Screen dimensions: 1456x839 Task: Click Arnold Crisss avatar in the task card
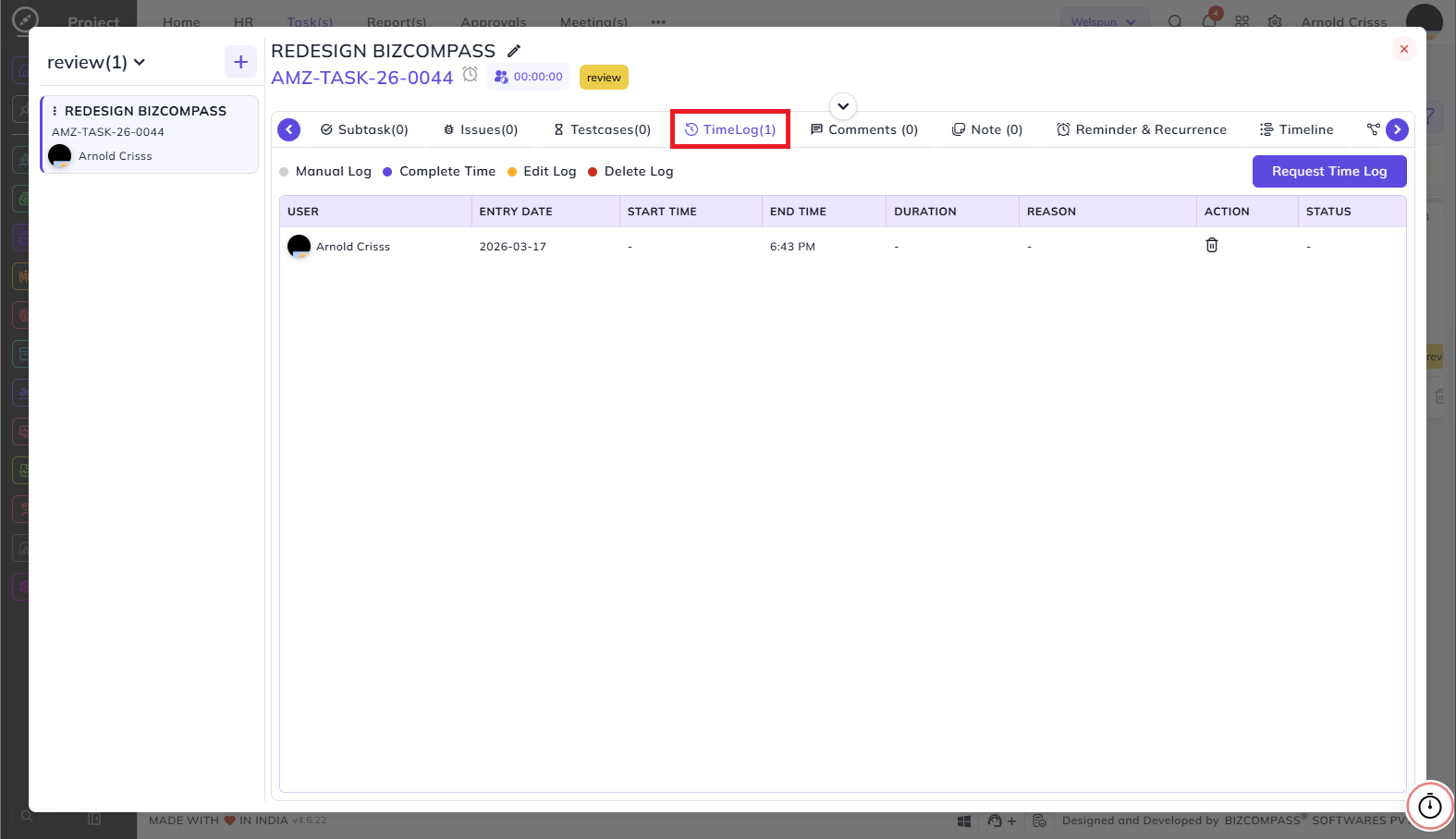[60, 155]
